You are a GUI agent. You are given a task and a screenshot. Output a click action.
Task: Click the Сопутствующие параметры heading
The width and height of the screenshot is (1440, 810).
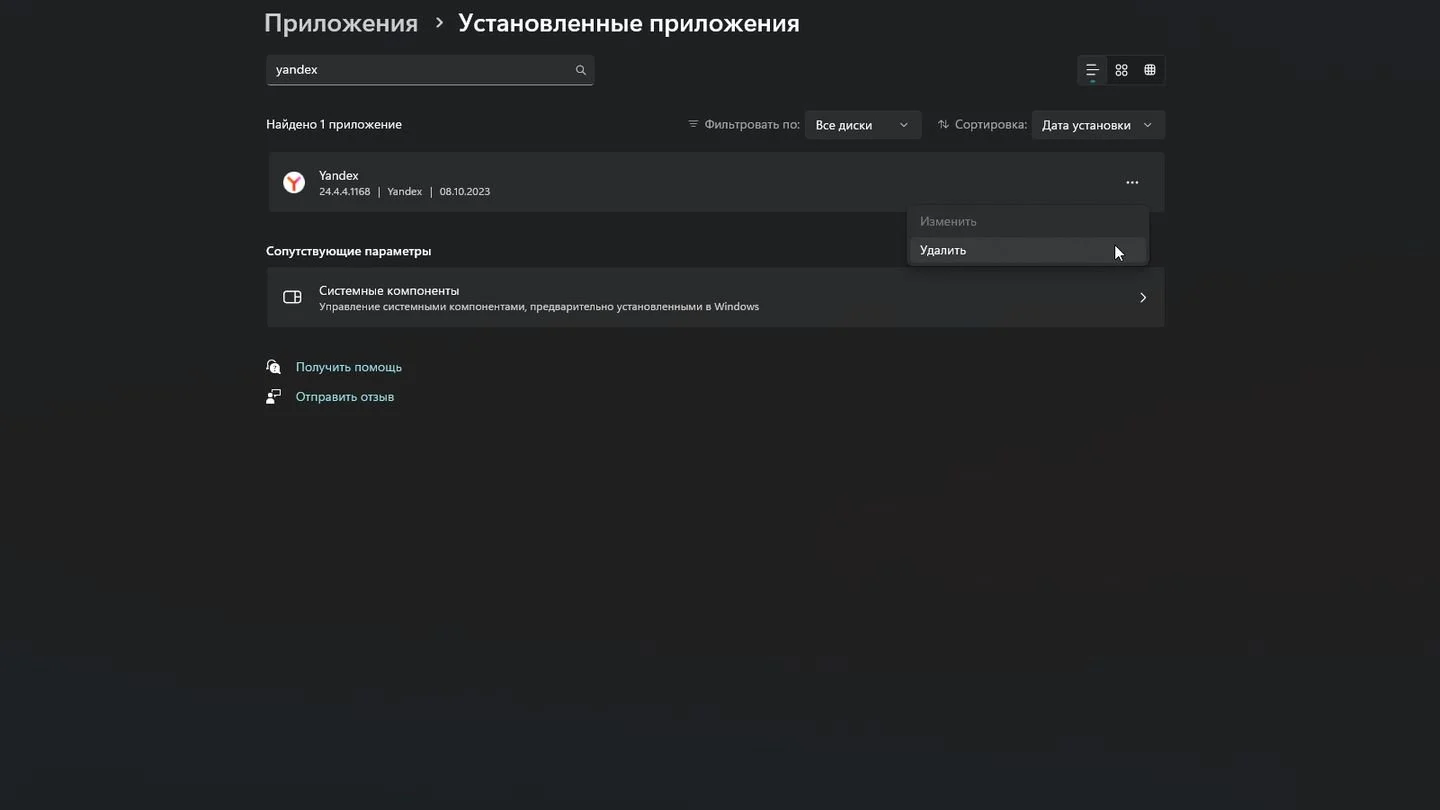point(349,251)
